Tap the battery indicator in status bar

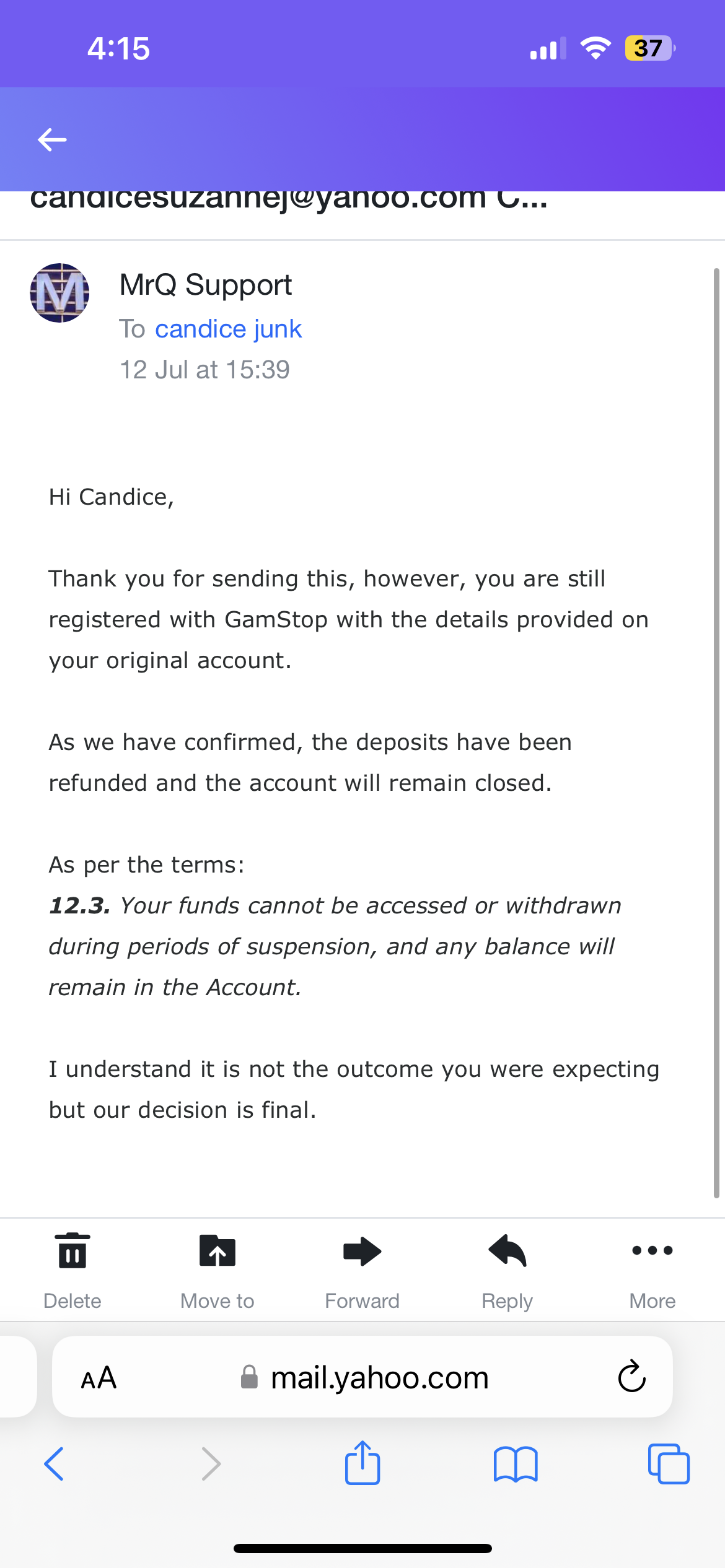click(x=649, y=48)
